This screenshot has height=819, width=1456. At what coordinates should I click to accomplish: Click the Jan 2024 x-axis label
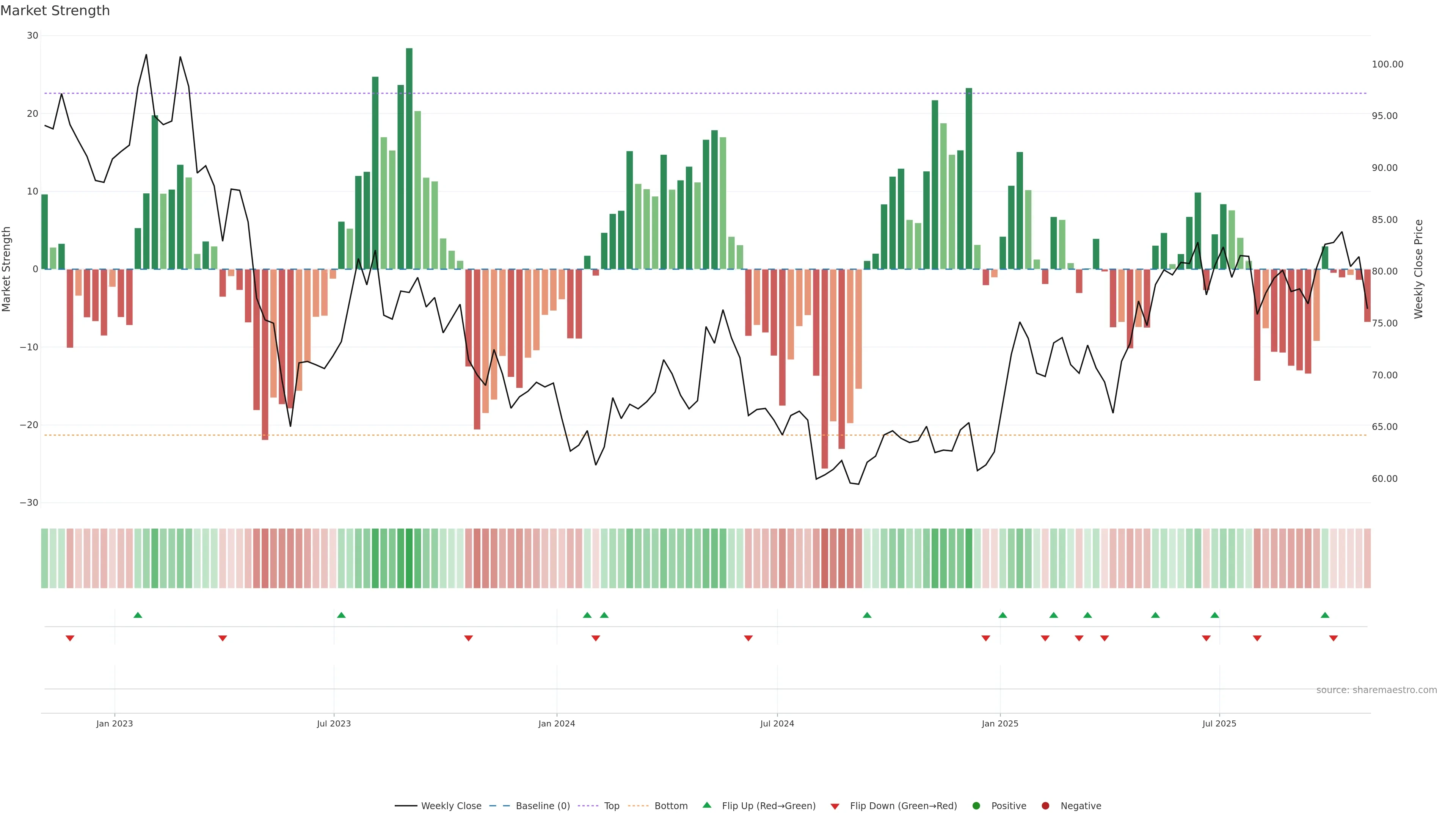click(556, 723)
